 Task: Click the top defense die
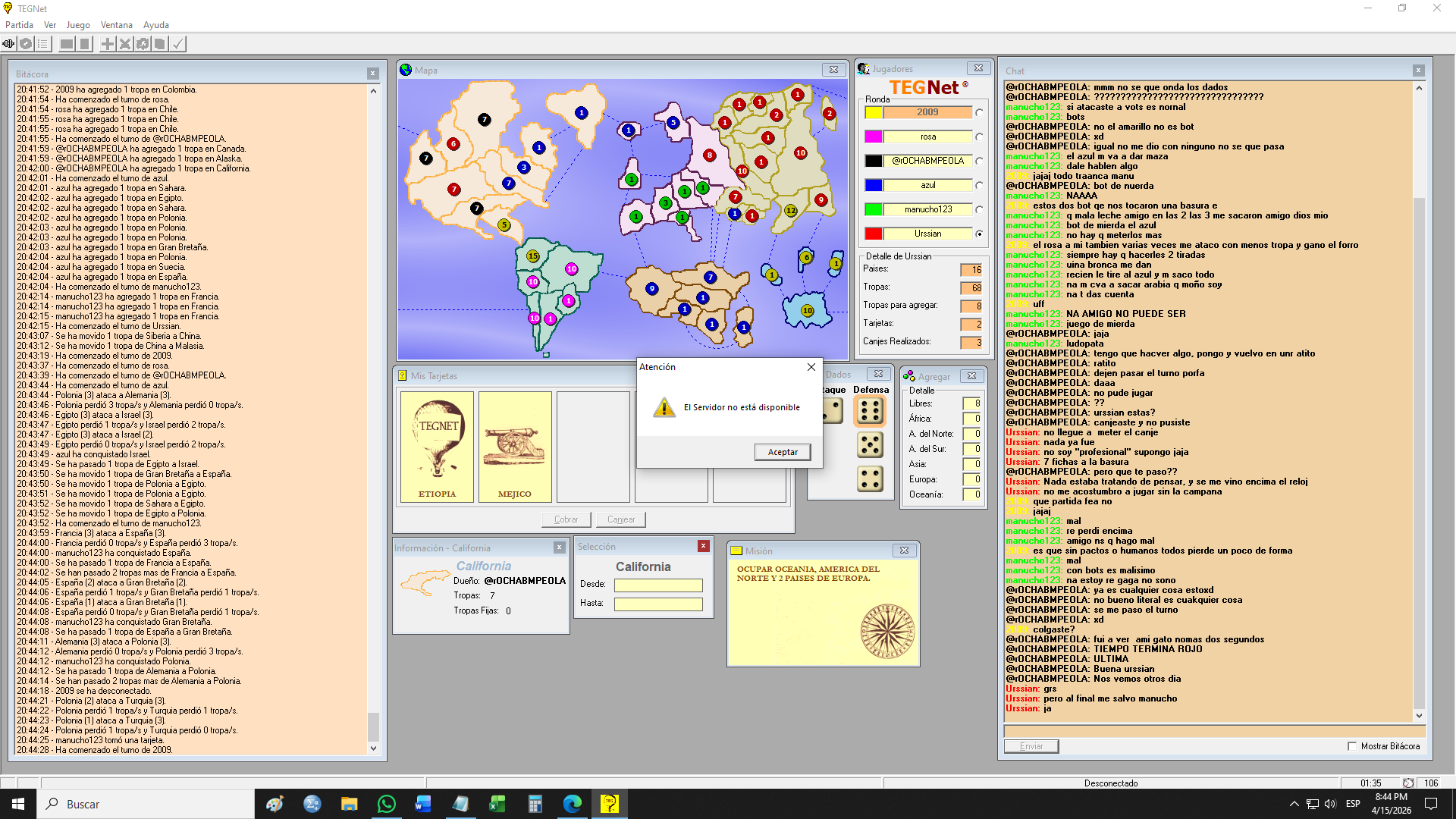tap(870, 411)
